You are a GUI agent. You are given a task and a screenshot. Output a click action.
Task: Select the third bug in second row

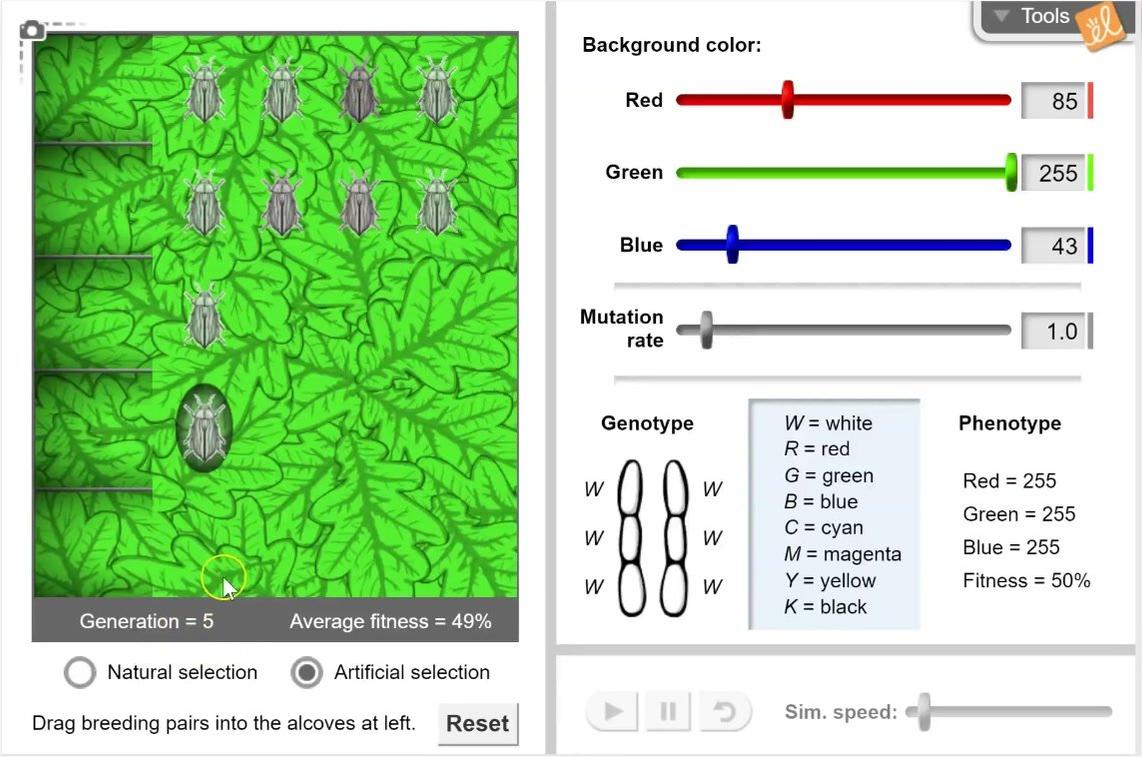click(359, 204)
